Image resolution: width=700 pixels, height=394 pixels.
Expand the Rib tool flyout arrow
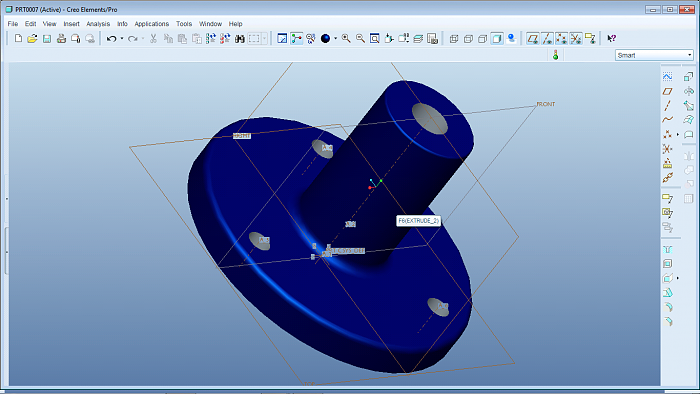(678, 278)
